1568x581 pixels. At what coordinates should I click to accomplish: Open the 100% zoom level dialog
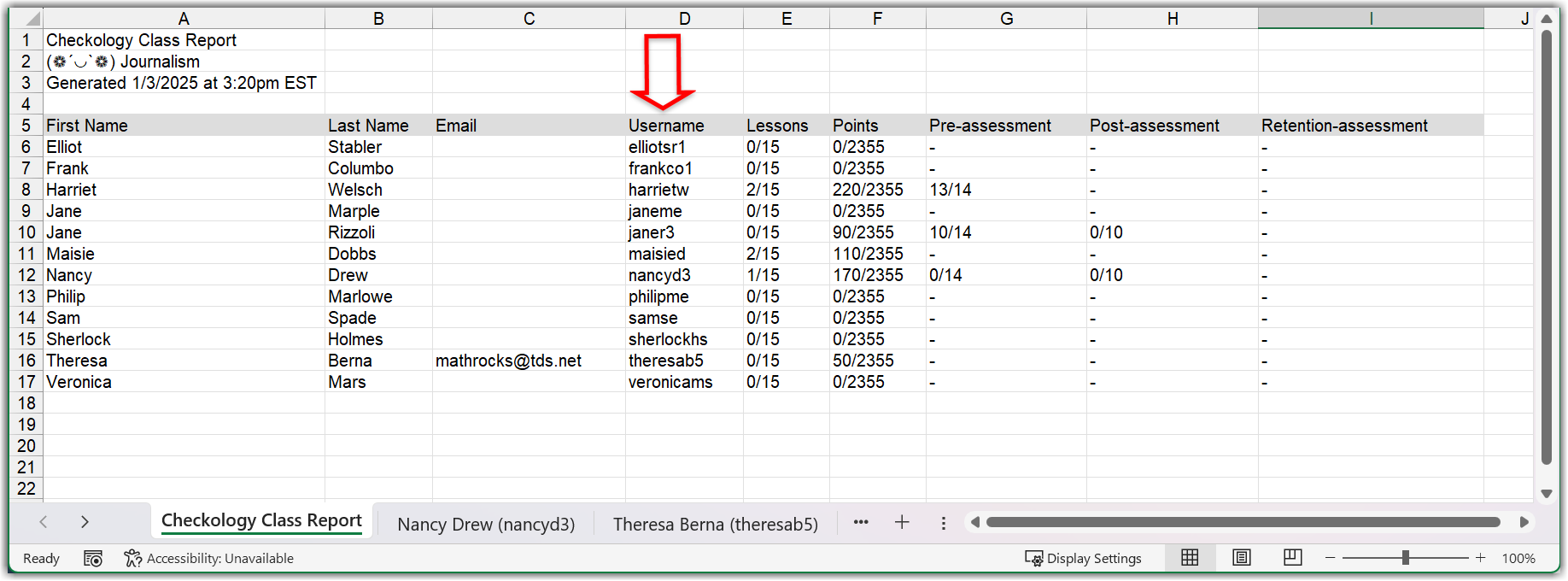1518,559
